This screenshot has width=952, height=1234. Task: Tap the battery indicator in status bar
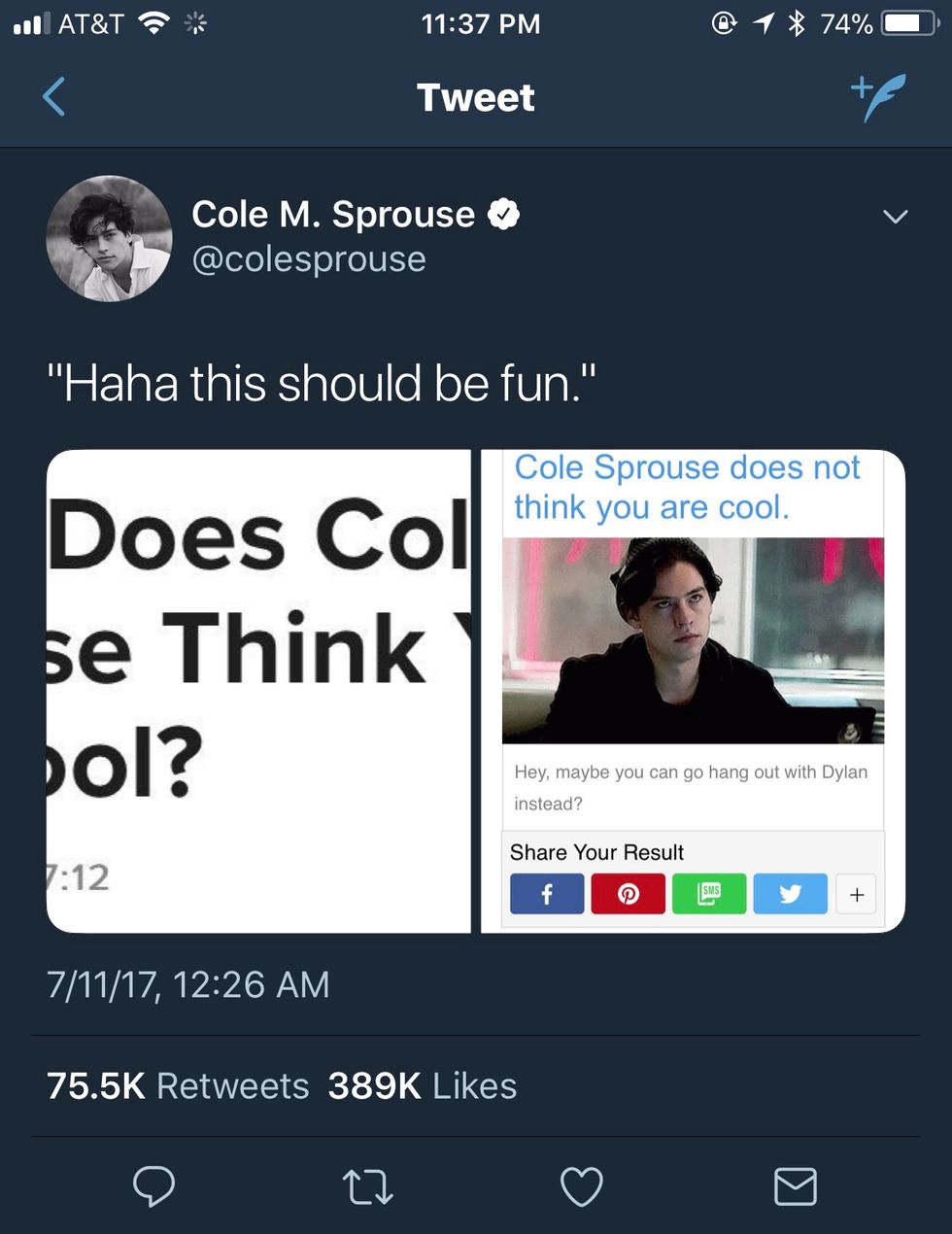[908, 23]
